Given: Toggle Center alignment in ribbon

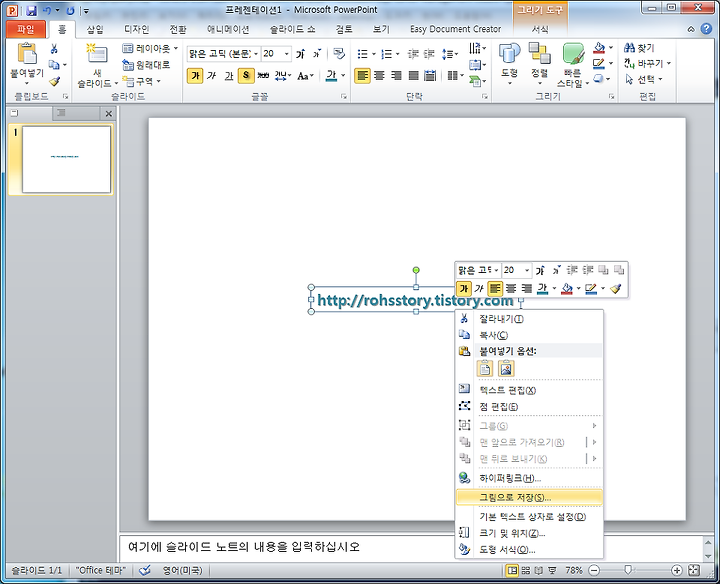Looking at the screenshot, I should (x=379, y=75).
